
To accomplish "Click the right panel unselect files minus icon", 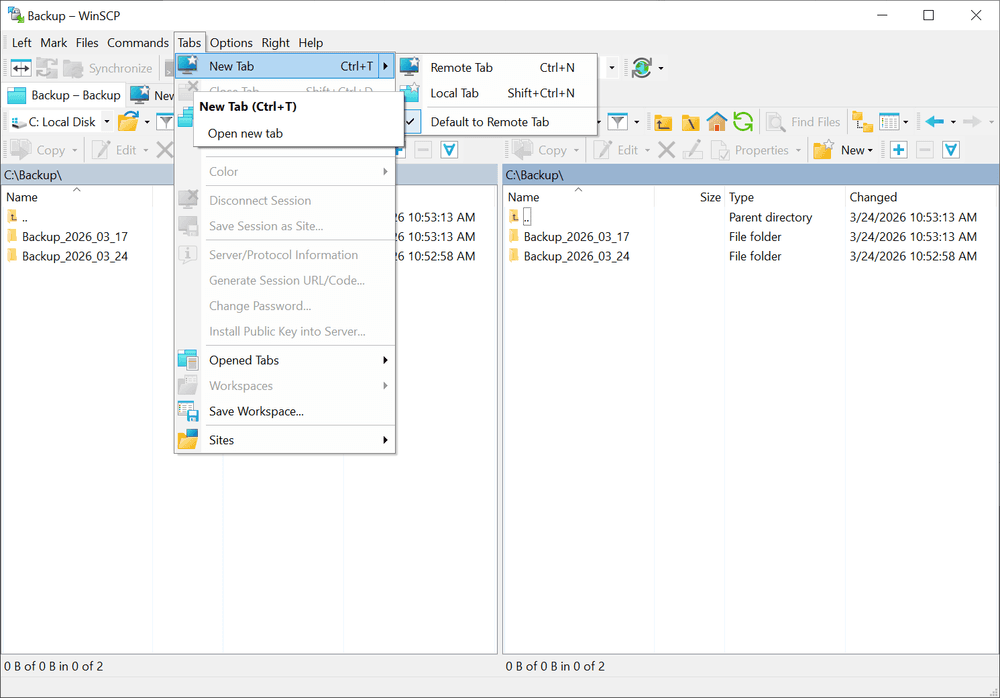I will coord(925,150).
